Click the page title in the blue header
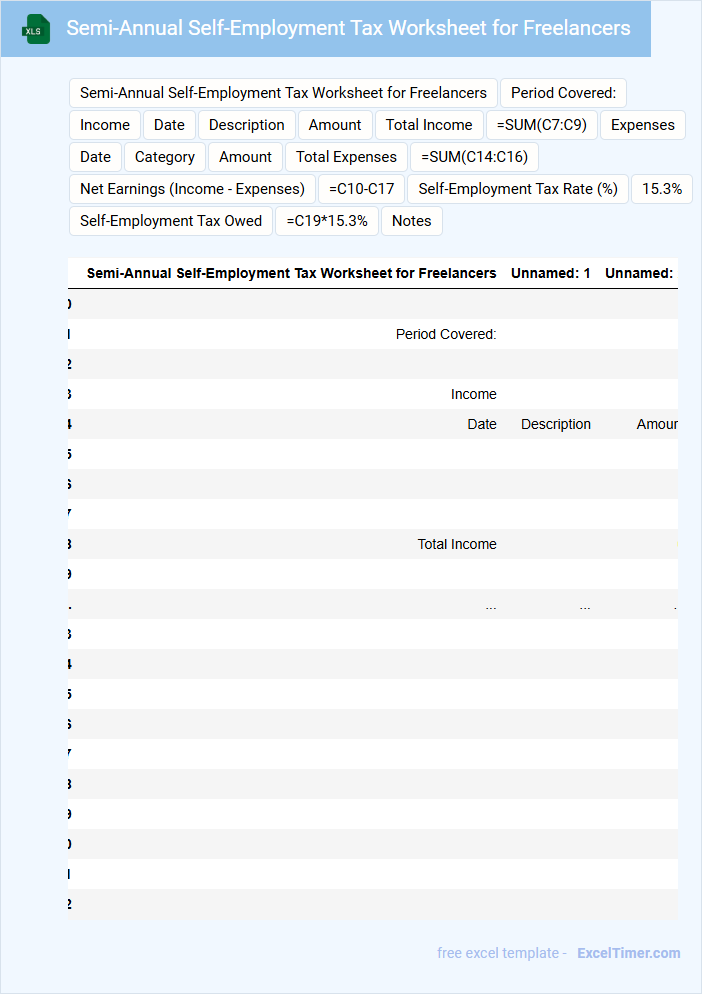702x994 pixels. coord(348,28)
